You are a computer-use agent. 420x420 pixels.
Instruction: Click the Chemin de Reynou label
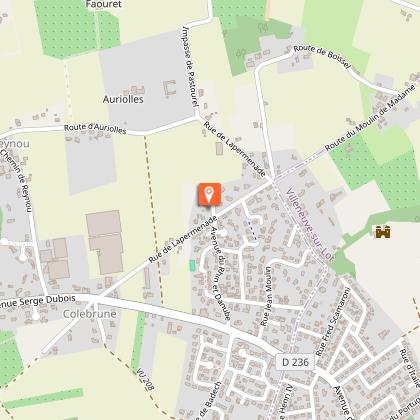click(16, 180)
